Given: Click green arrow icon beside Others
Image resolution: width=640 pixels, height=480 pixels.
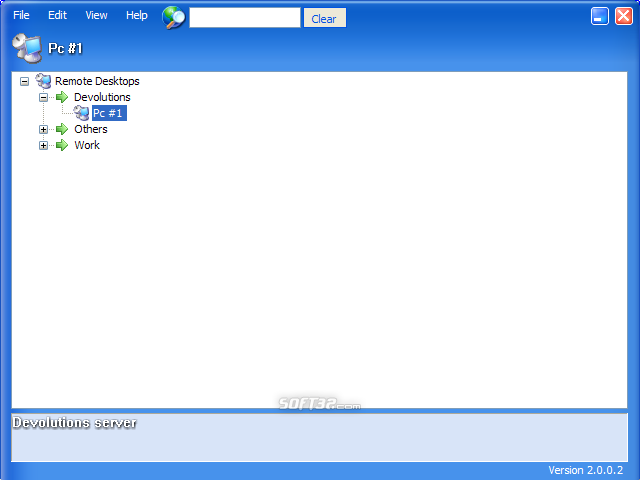Looking at the screenshot, I should pos(62,129).
